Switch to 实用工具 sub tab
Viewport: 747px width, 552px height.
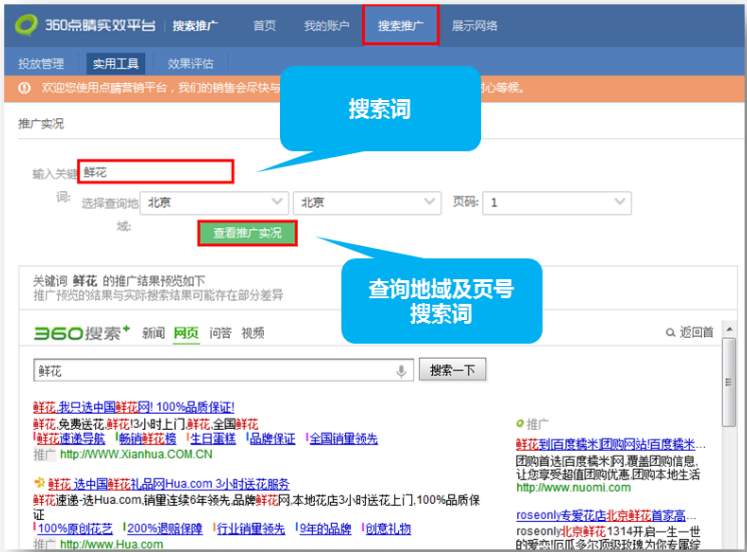click(x=115, y=63)
